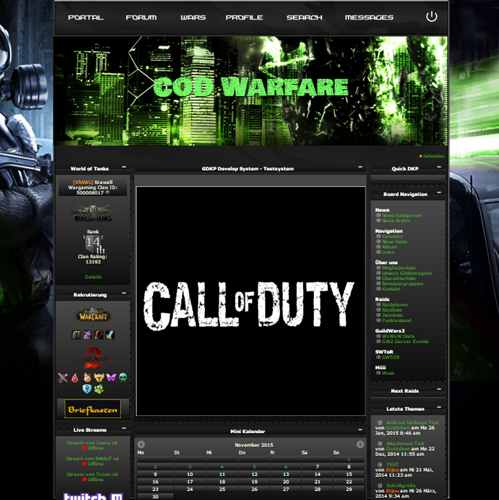499x500 pixels.
Task: Open the MESSAGES menu item
Action: 369,17
